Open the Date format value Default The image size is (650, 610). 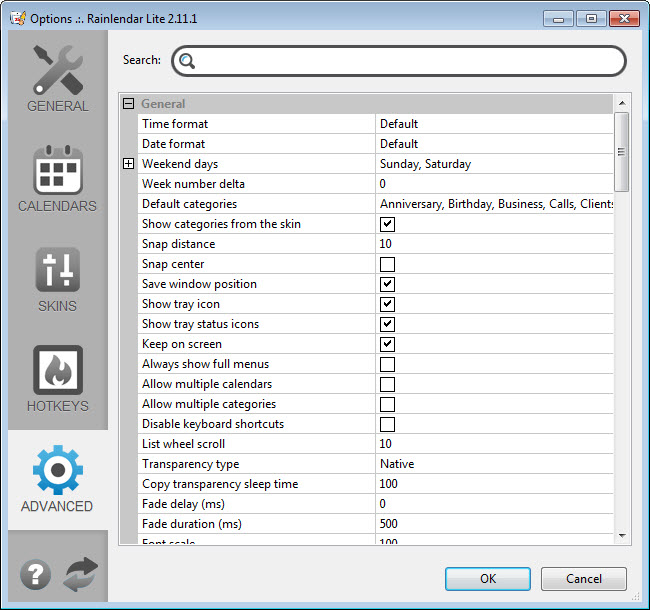click(494, 144)
